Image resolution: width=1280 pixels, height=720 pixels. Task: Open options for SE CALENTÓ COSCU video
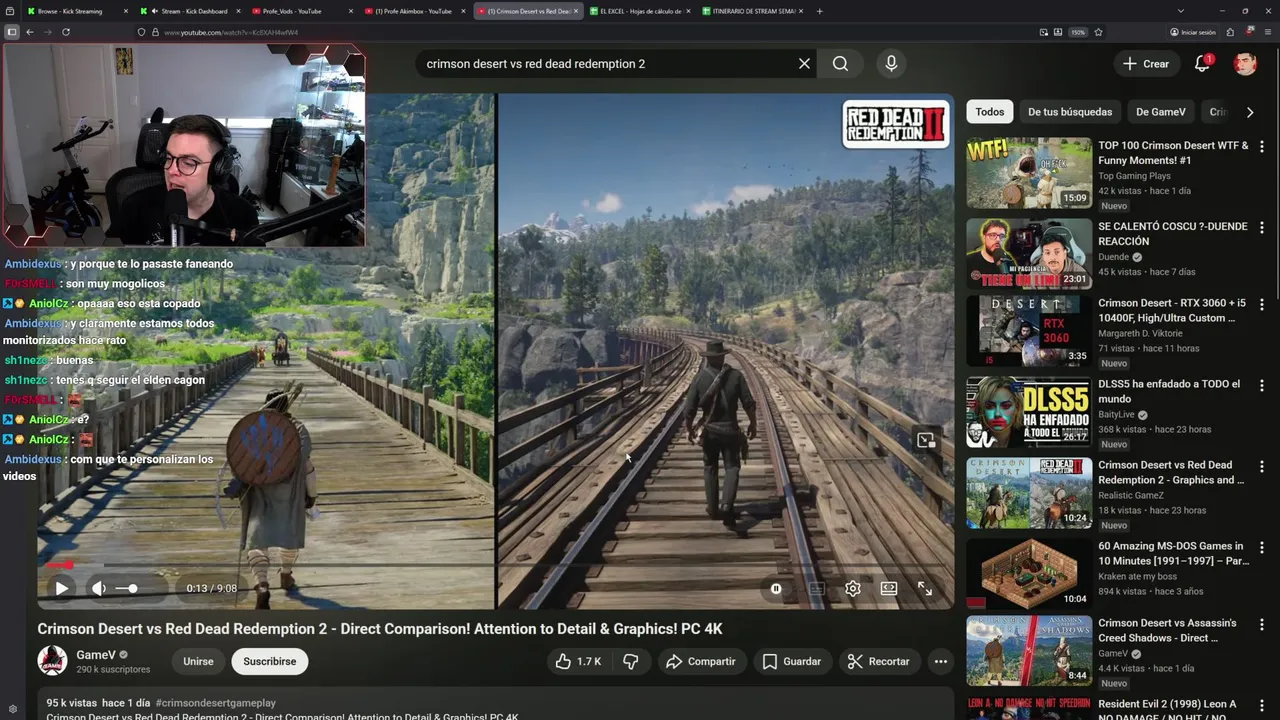(1262, 228)
